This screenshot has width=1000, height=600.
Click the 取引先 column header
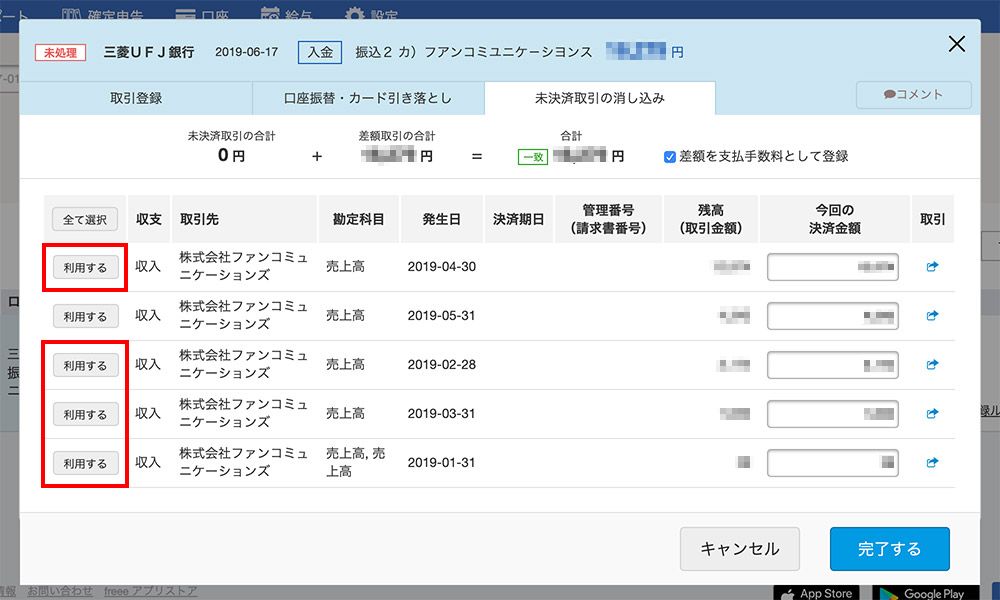(x=244, y=219)
